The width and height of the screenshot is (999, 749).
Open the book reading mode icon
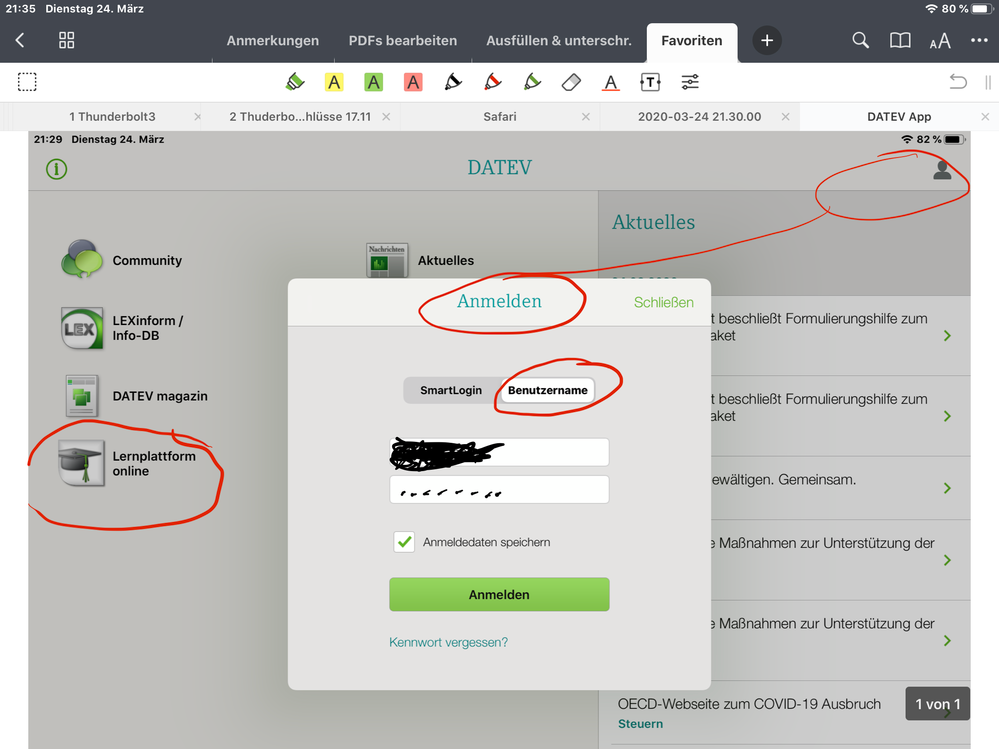click(900, 41)
